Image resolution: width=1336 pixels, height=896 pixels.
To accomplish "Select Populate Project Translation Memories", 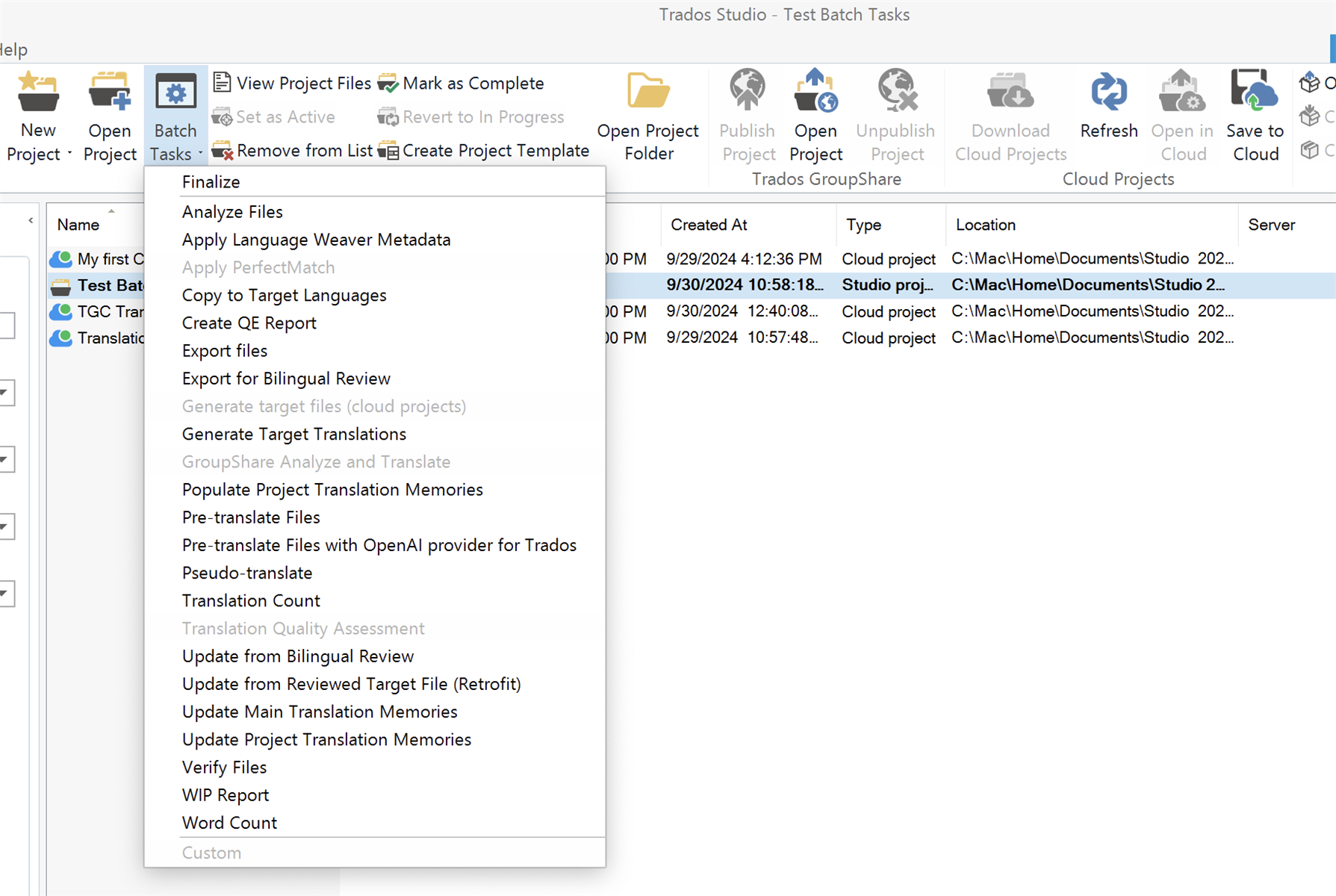I will (x=332, y=489).
